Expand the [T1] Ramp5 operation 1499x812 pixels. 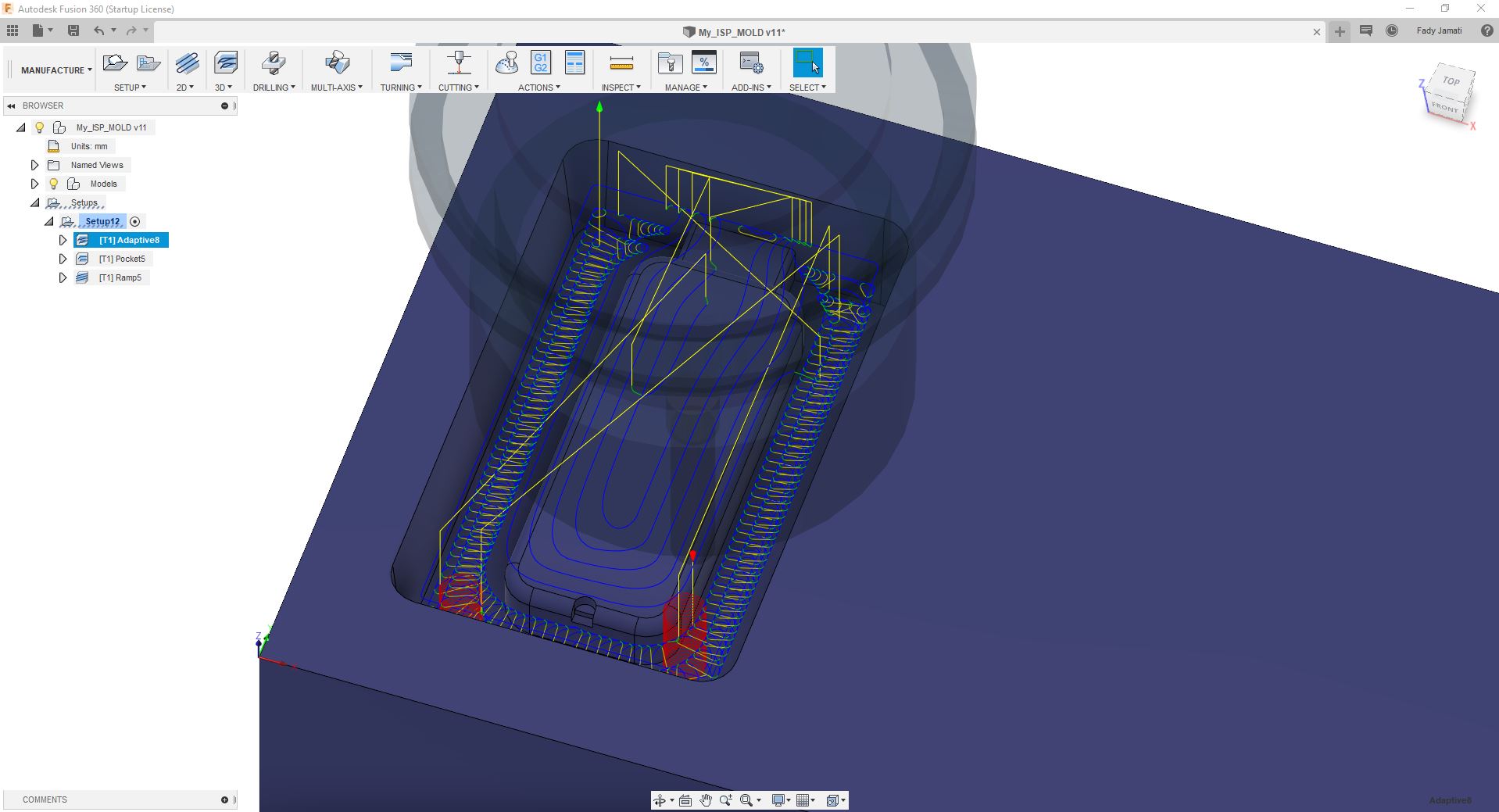[63, 277]
